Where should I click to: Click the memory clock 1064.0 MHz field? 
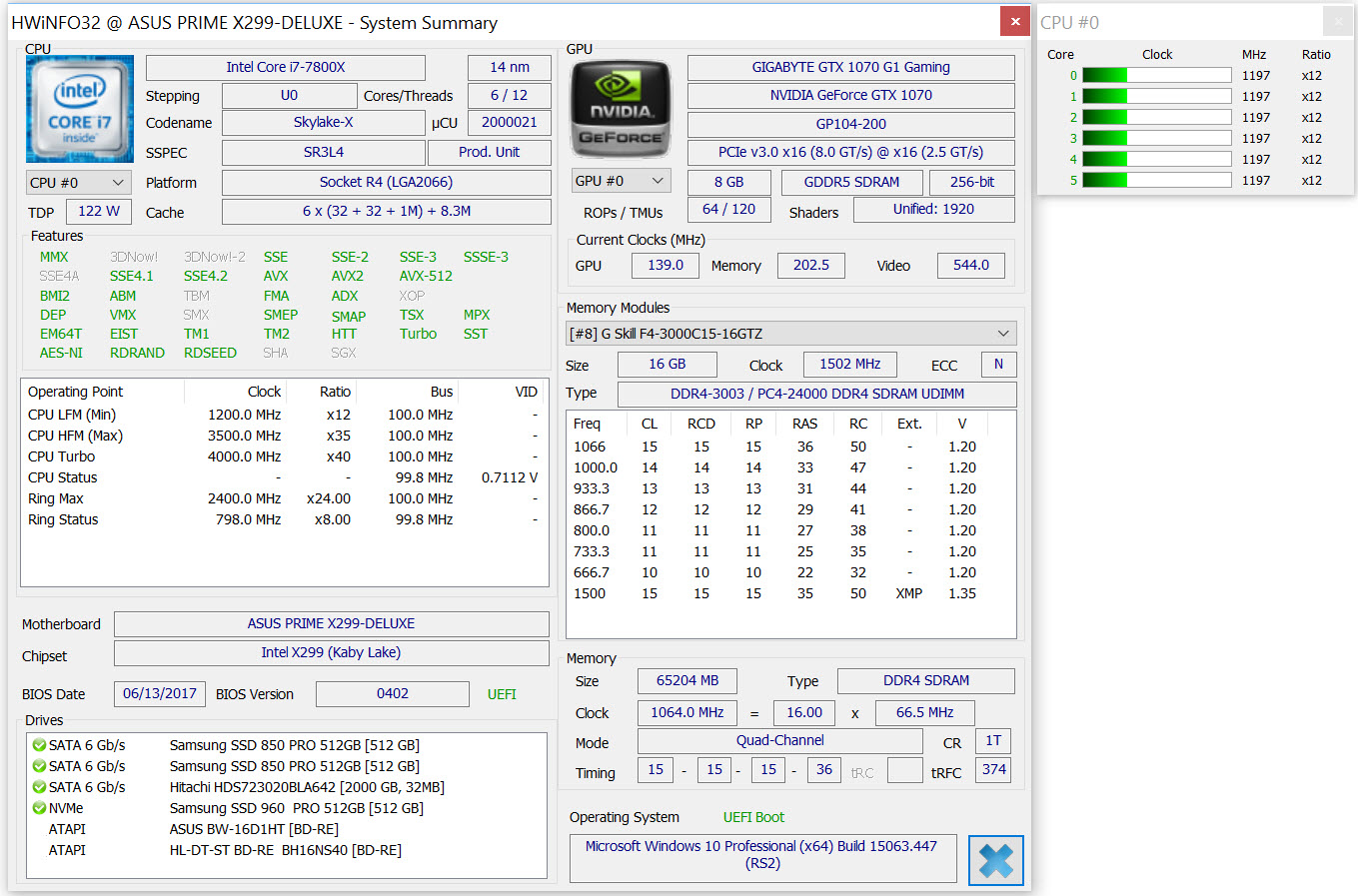click(687, 712)
